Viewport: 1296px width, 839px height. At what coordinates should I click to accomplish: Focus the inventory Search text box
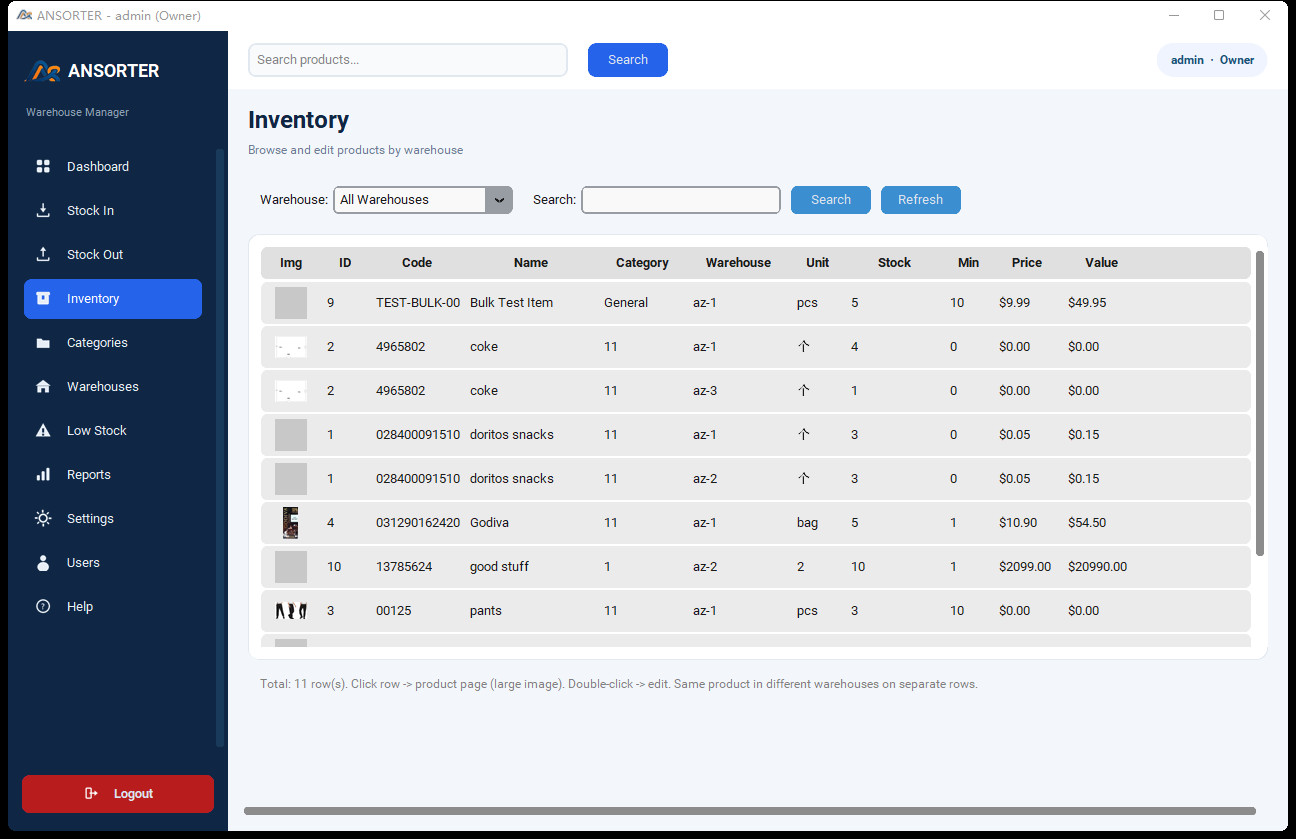click(x=681, y=199)
